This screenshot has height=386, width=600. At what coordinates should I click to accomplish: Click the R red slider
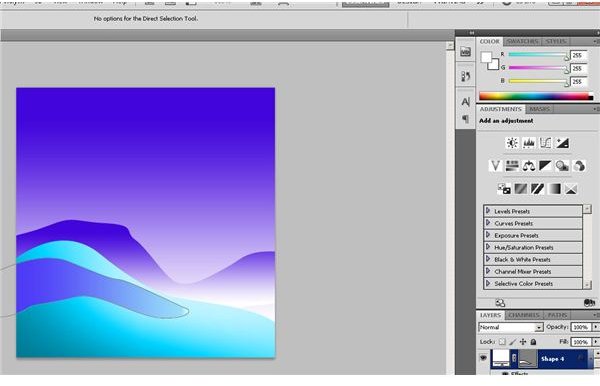coord(538,55)
